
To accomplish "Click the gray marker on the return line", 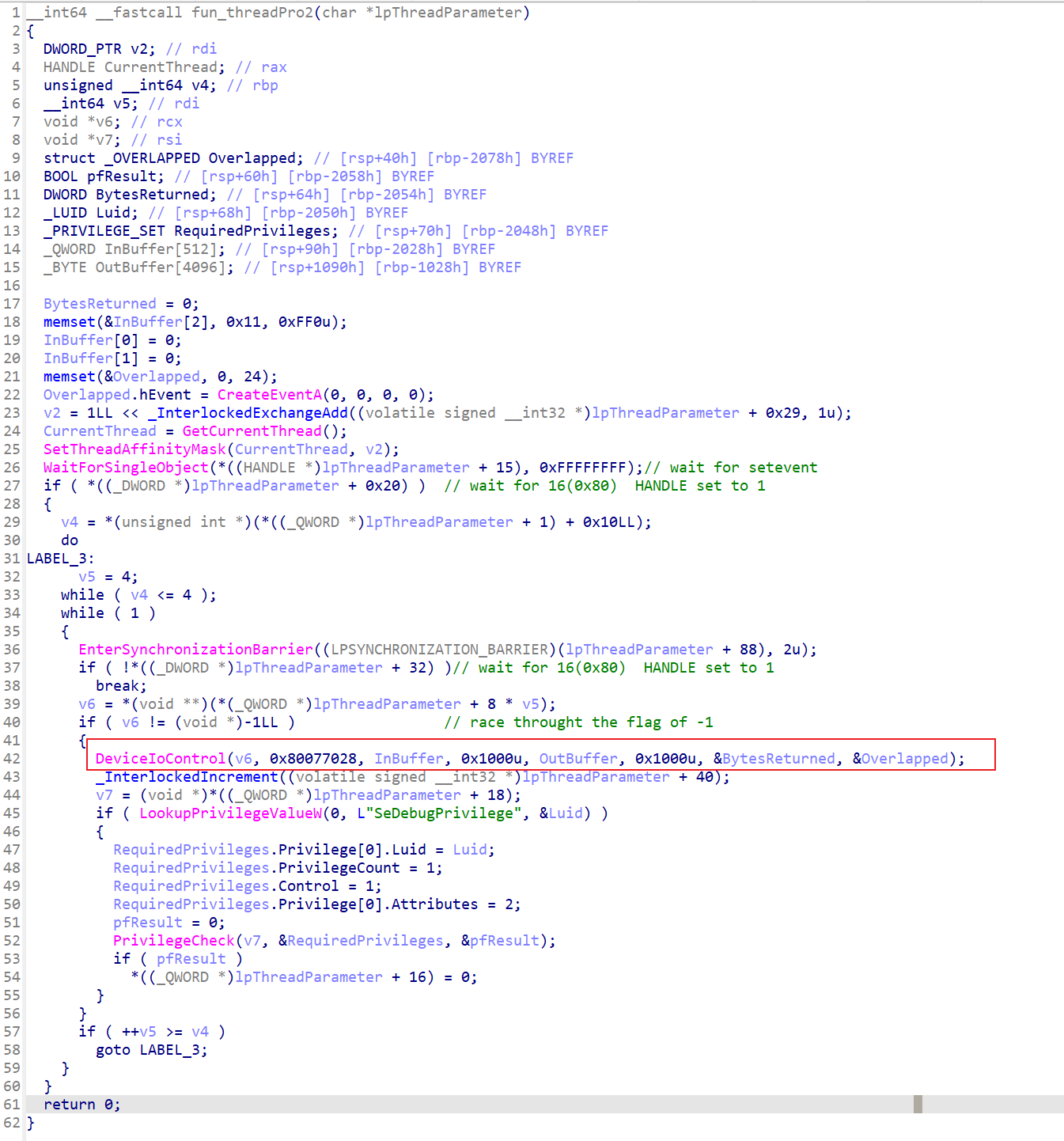I will [x=918, y=1105].
